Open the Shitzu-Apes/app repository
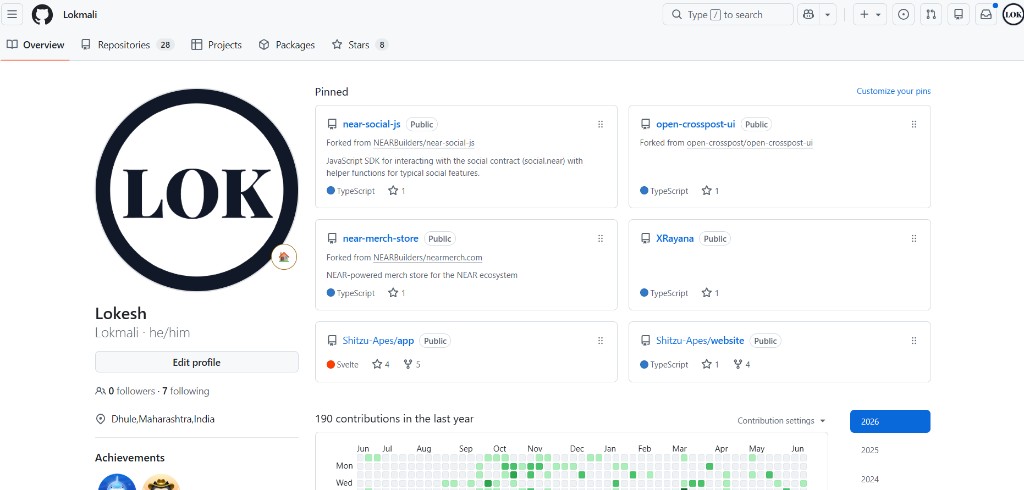This screenshot has height=490, width=1024. 378,340
